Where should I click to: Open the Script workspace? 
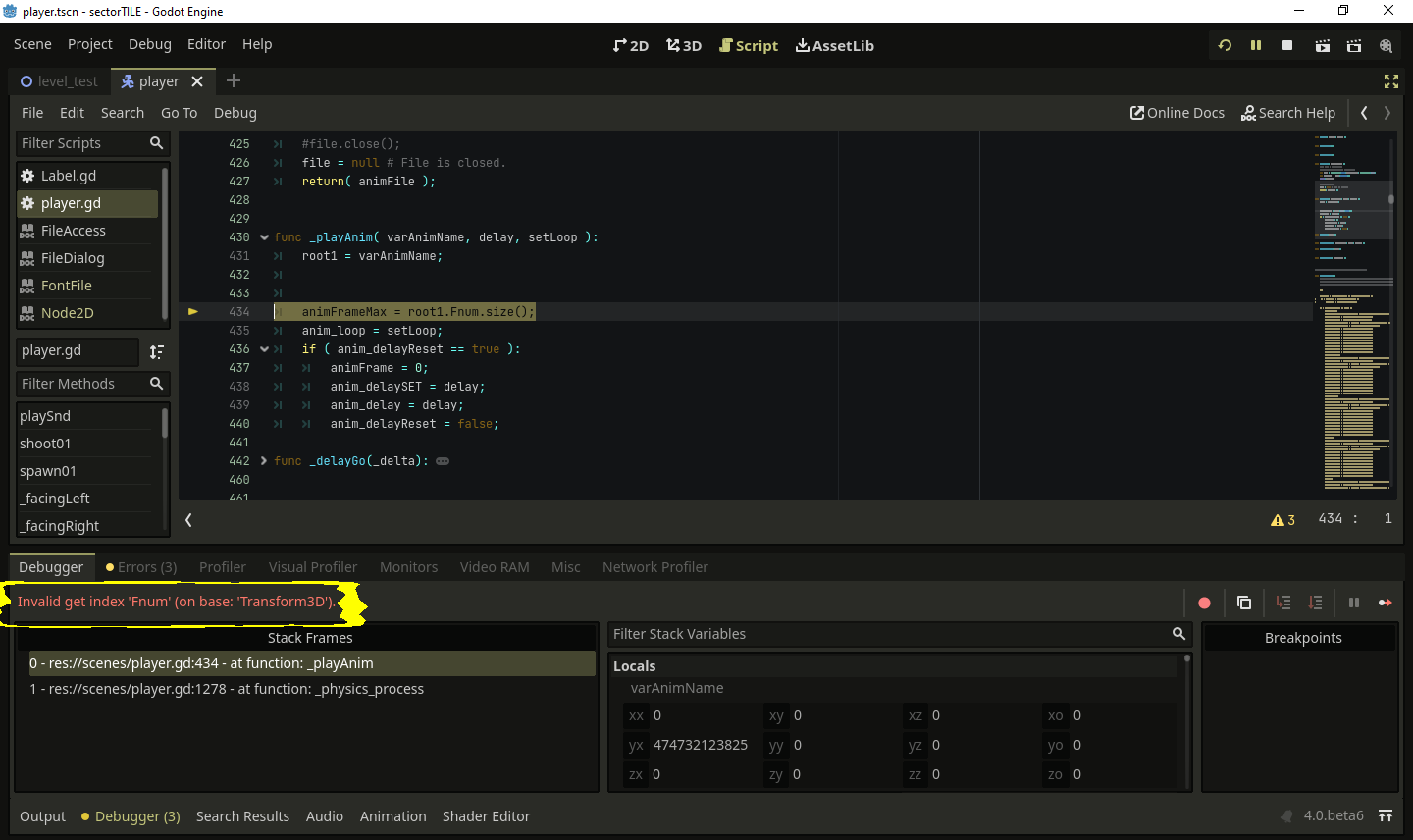(749, 45)
